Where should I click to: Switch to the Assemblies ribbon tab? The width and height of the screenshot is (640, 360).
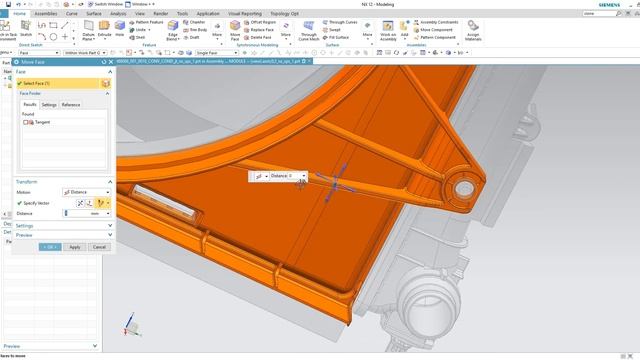point(46,13)
